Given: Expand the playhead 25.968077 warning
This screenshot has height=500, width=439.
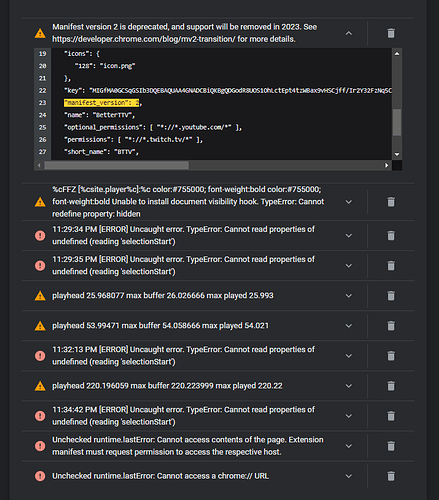Looking at the screenshot, I should 349,295.
